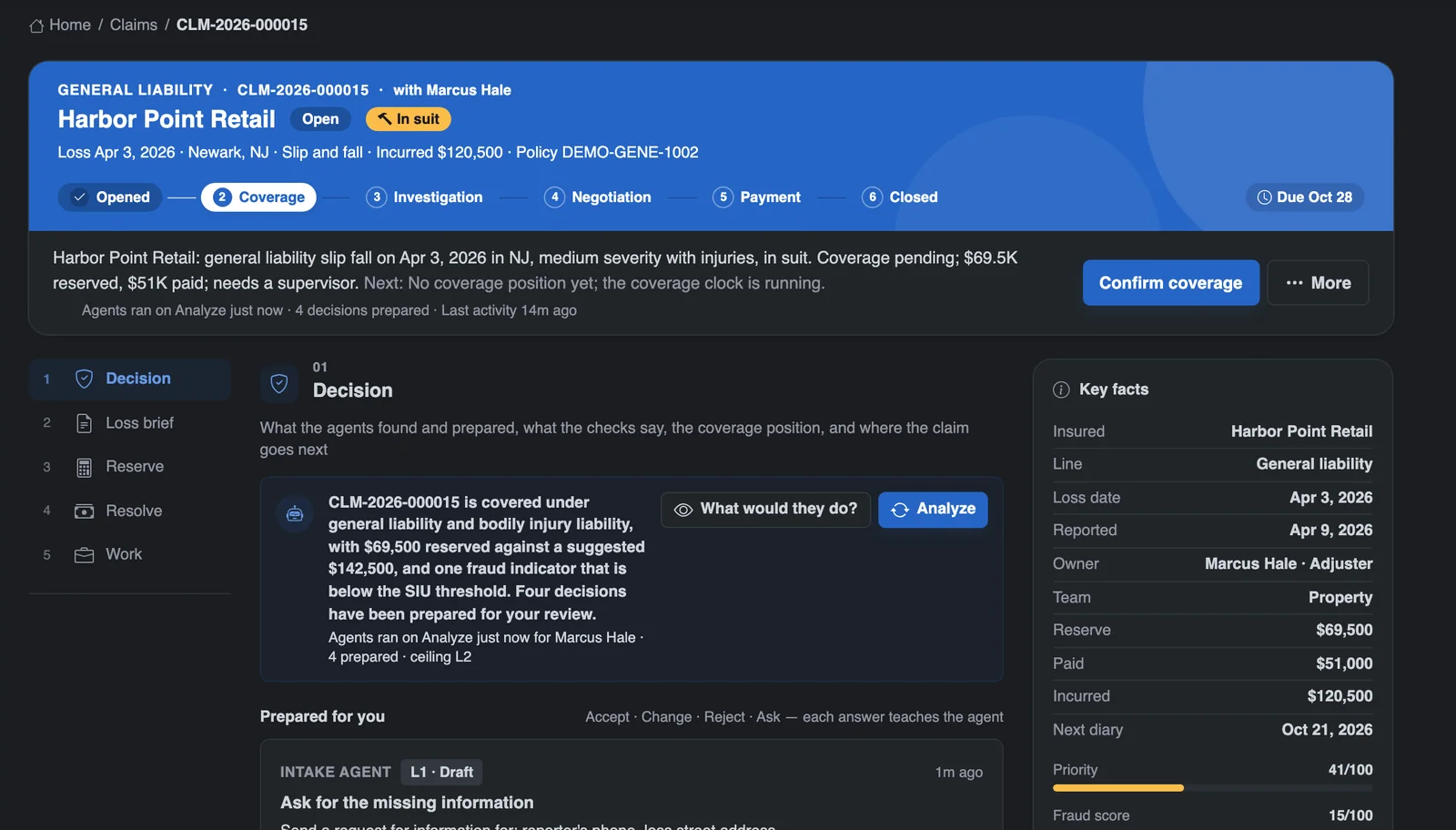Image resolution: width=1456 pixels, height=830 pixels.
Task: Click the Marcus Hale · Adjuster owner value
Action: click(1289, 564)
